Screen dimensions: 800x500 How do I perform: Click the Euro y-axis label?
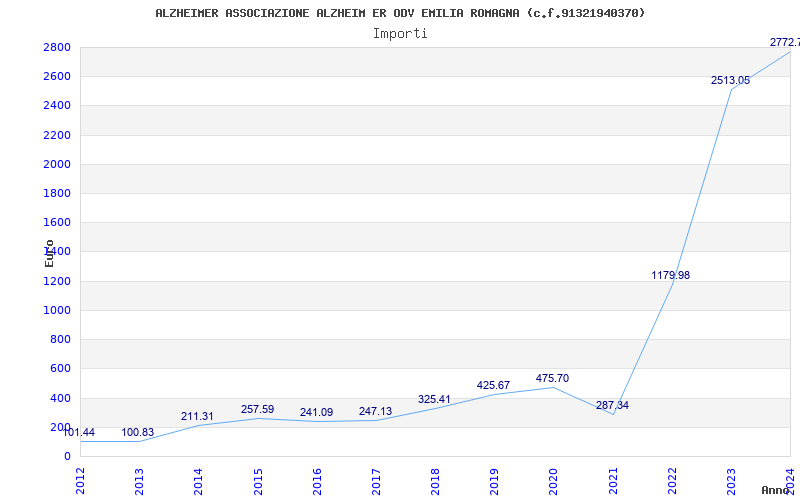pos(49,253)
